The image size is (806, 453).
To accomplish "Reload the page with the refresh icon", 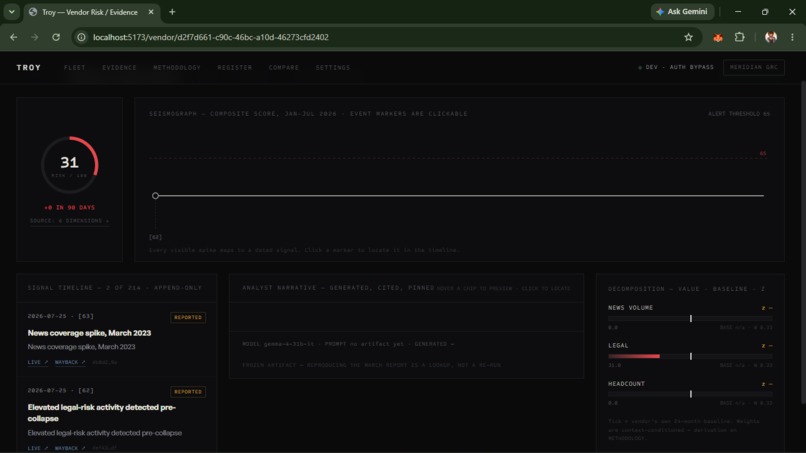I will (x=56, y=37).
